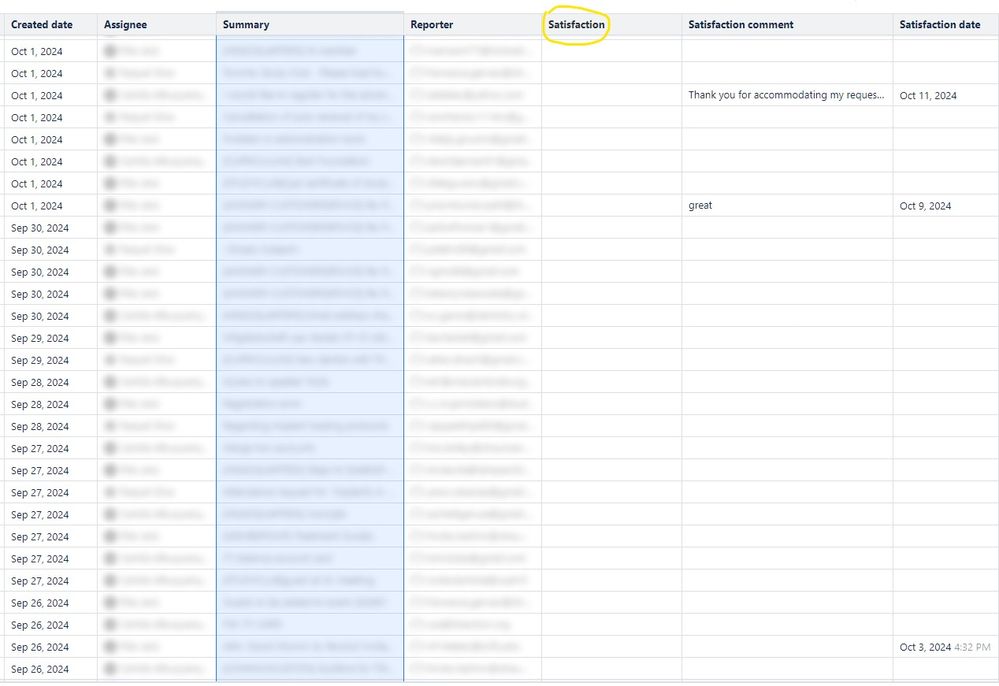Click Created date in the 'great' comment row
This screenshot has height=686, width=999.
click(36, 206)
